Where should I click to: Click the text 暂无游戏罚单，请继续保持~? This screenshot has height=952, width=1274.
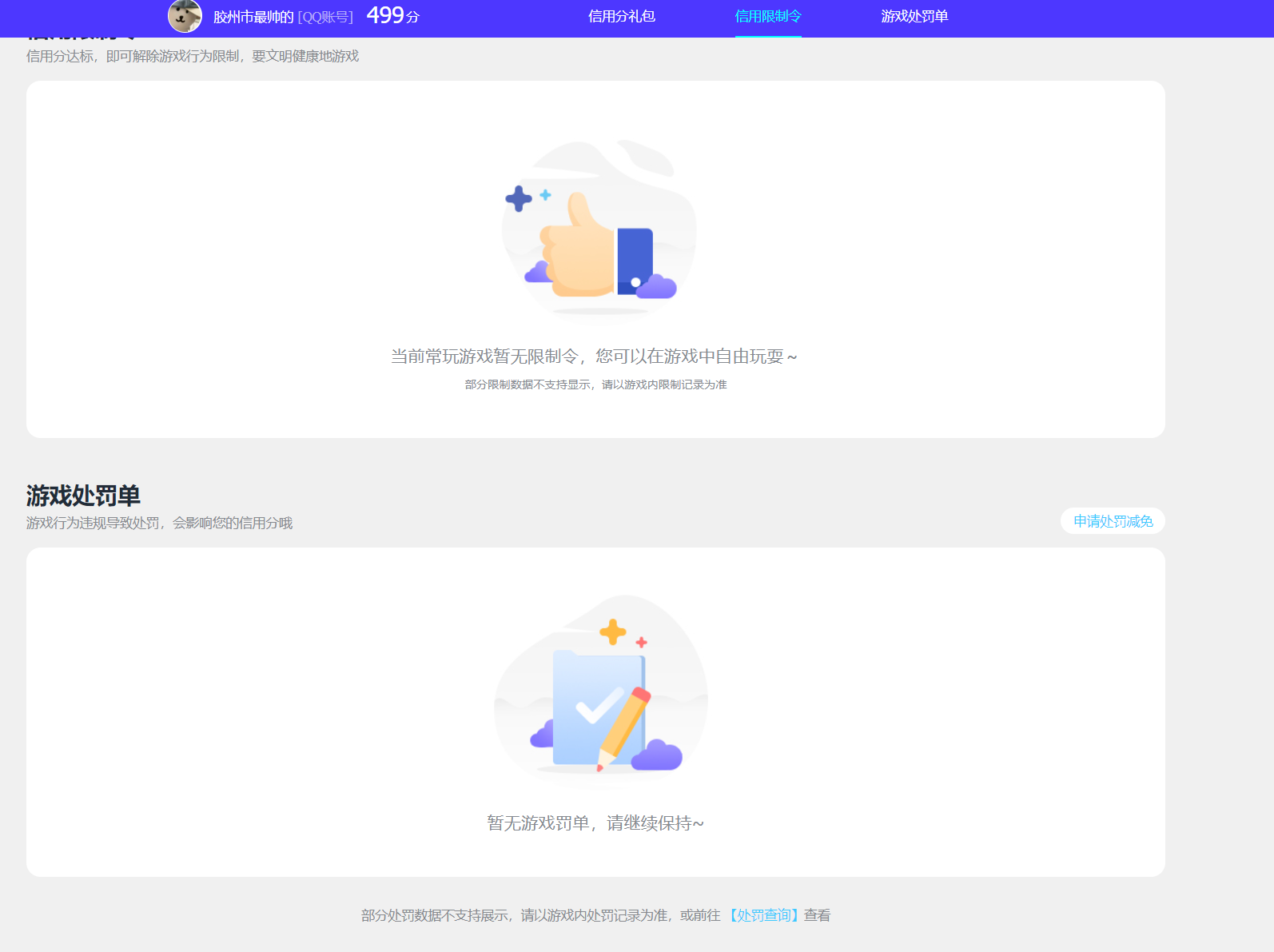click(x=595, y=823)
